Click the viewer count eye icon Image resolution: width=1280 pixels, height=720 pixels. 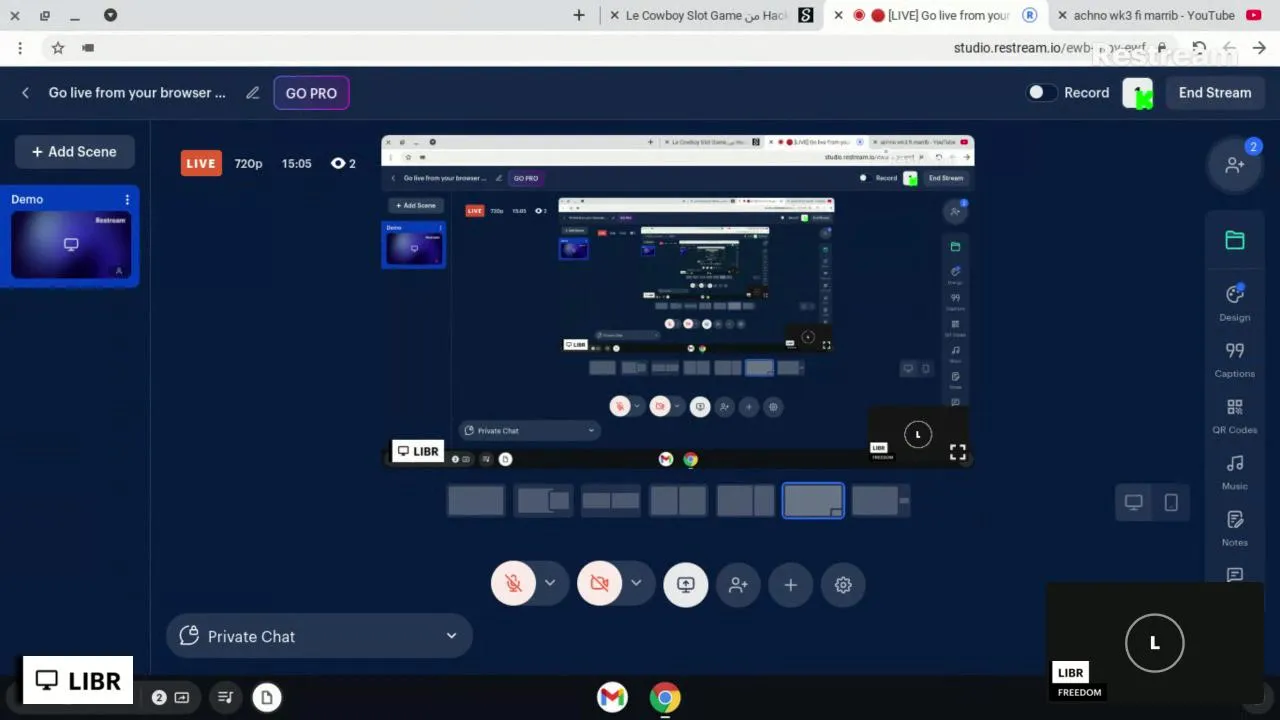tap(338, 163)
